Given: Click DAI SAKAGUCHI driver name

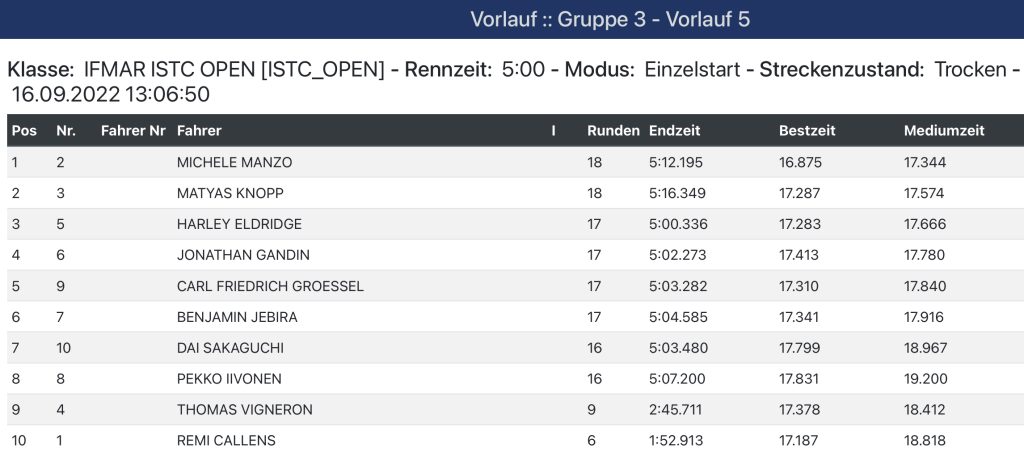Looking at the screenshot, I should pyautogui.click(x=231, y=348).
